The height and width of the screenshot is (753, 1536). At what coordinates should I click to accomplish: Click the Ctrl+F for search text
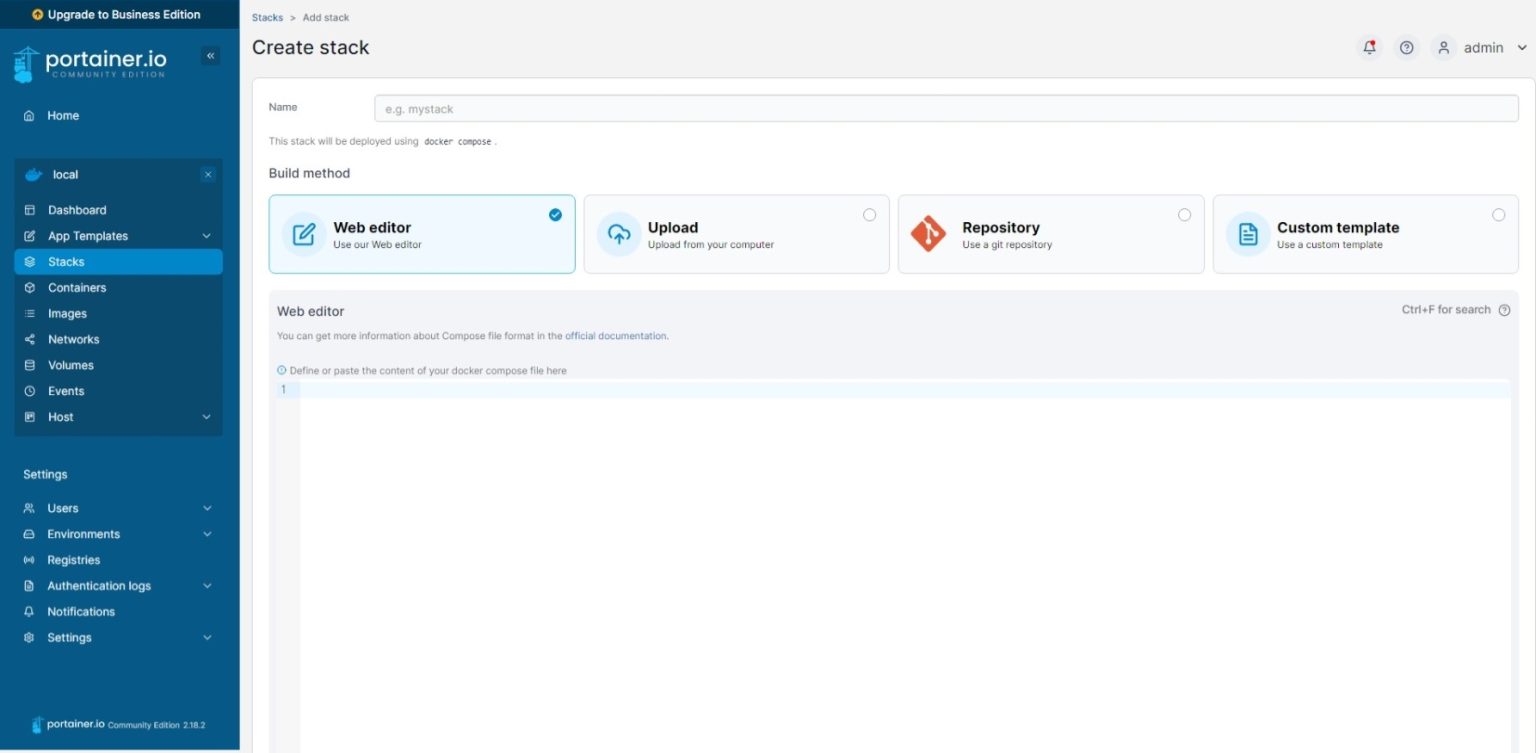click(1446, 310)
